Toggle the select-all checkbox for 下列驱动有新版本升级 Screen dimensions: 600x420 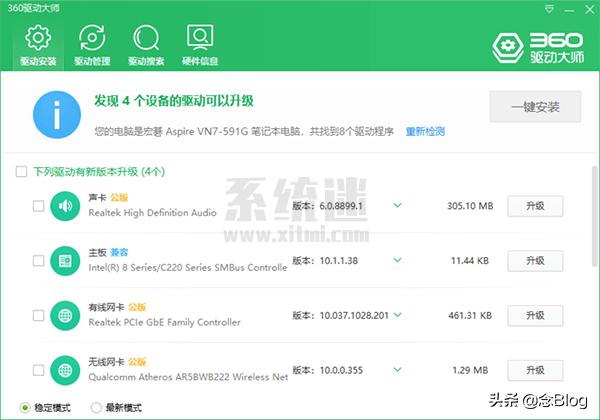[x=21, y=171]
